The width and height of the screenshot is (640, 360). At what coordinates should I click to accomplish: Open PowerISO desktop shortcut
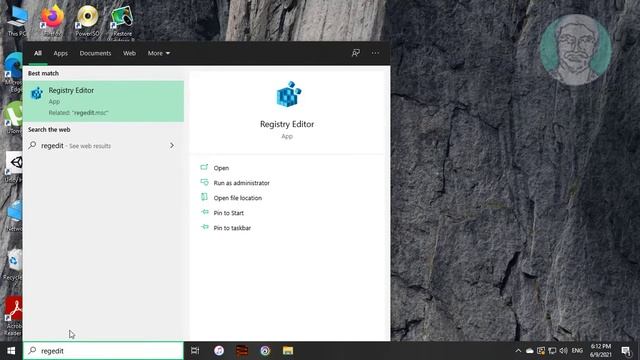pyautogui.click(x=87, y=20)
